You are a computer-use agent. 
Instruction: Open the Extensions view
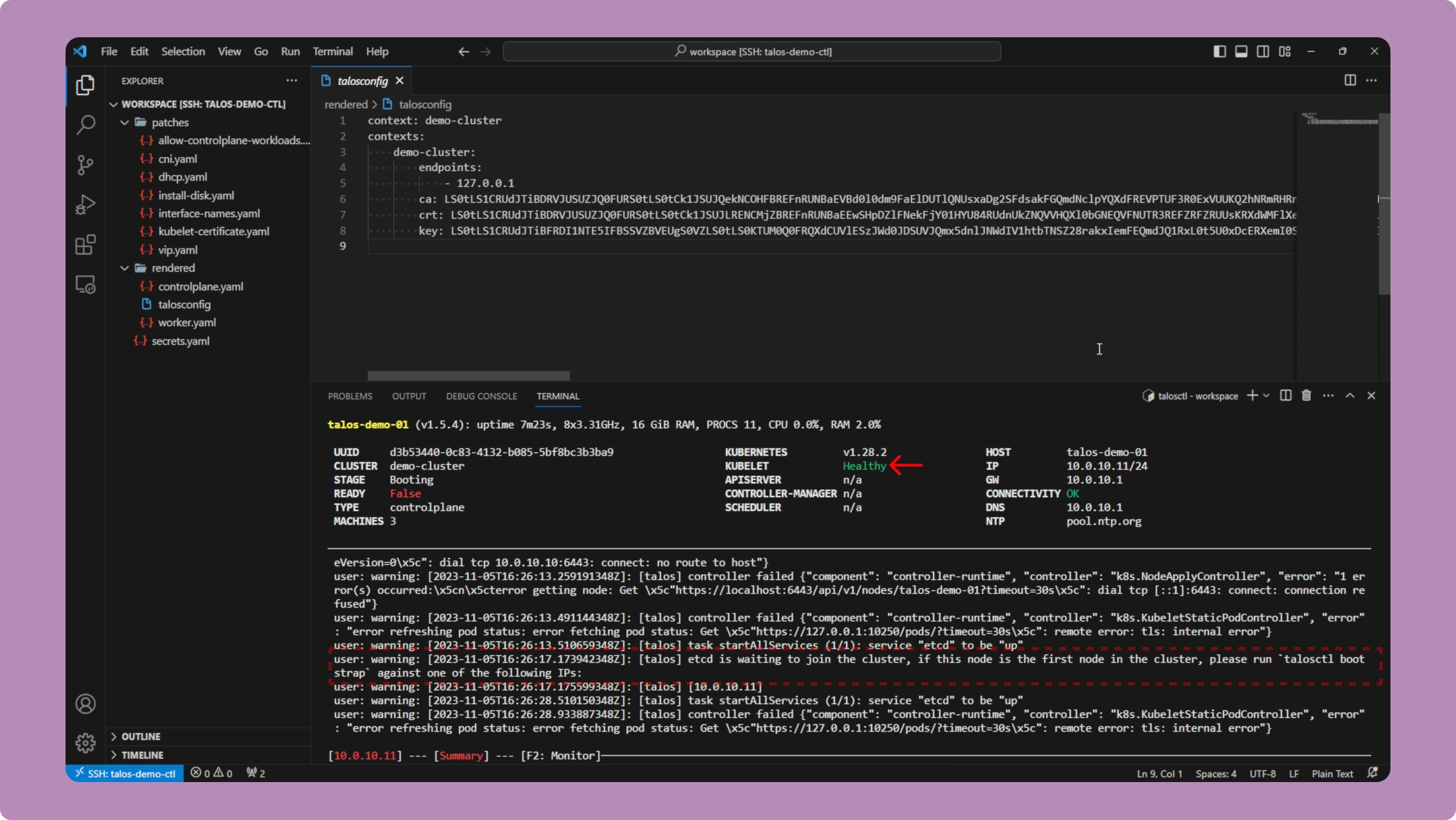(85, 245)
